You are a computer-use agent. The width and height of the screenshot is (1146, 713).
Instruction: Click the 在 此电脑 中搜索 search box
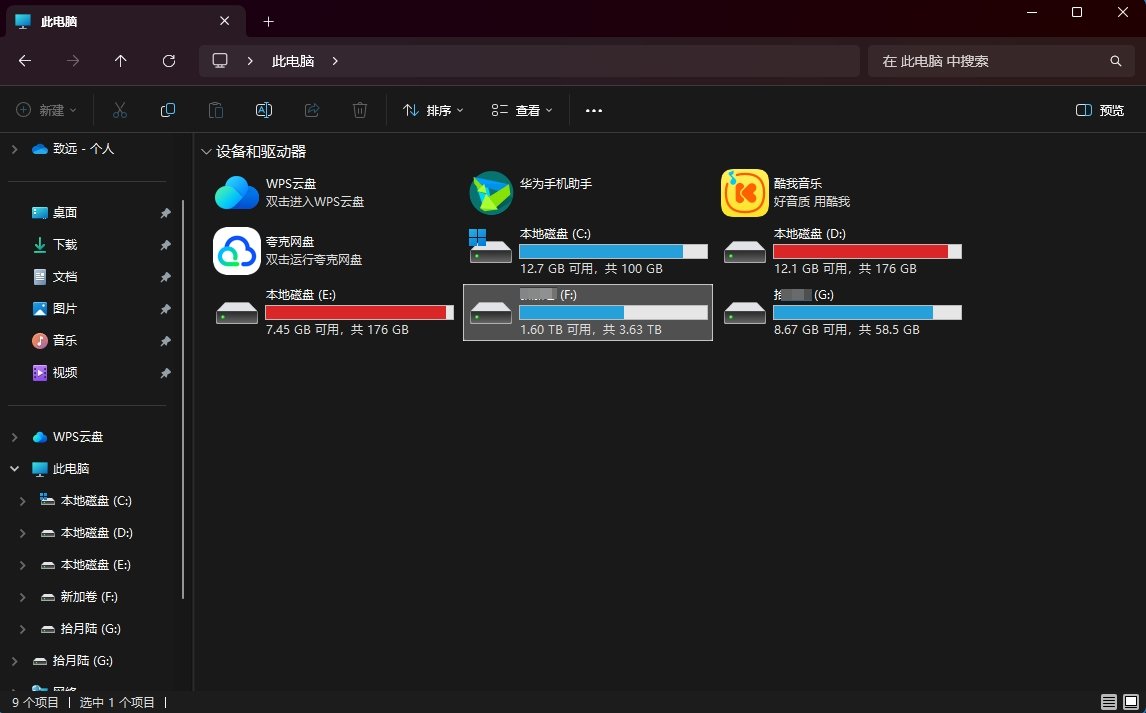click(x=990, y=61)
